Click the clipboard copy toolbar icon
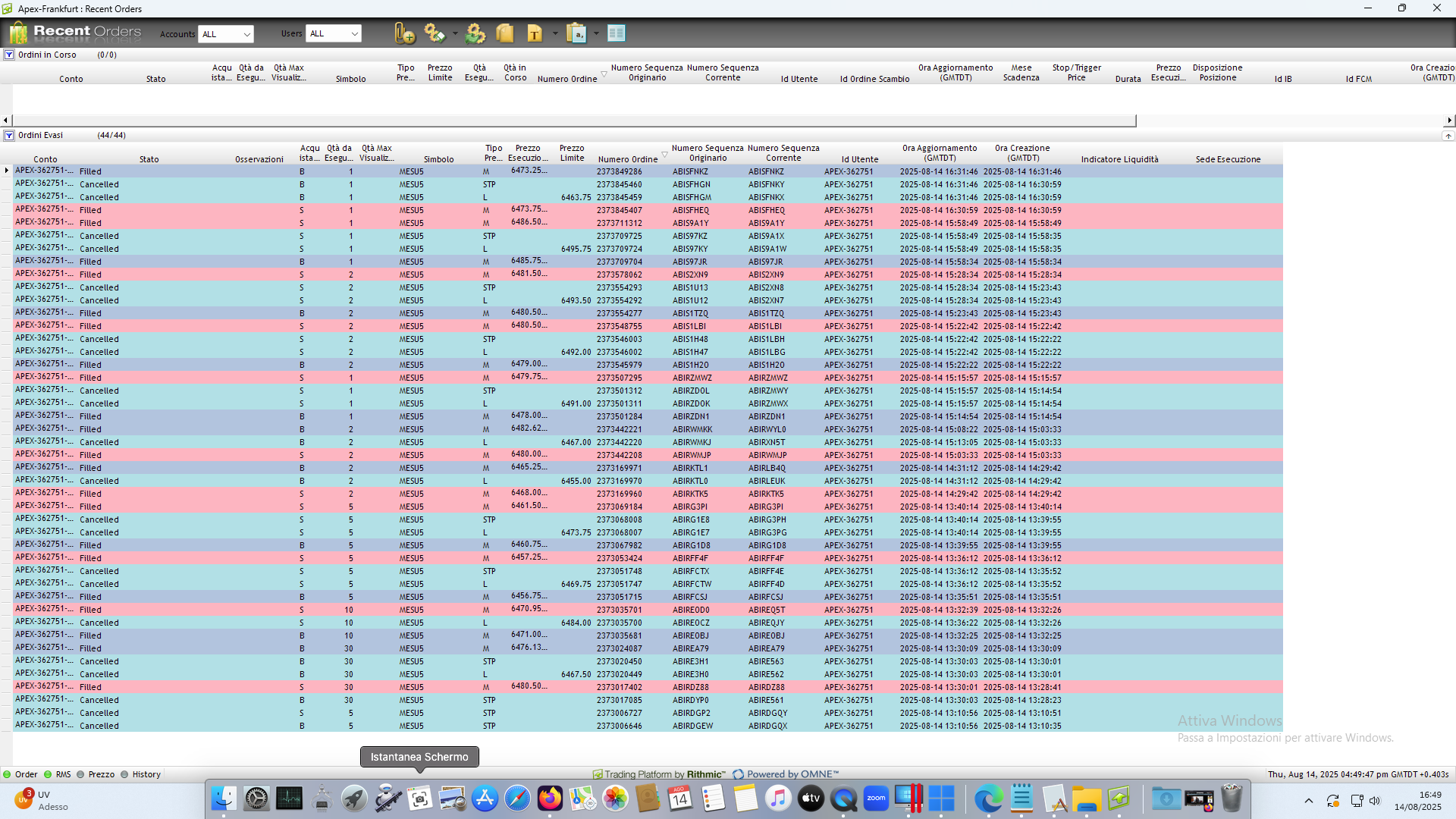 [x=576, y=33]
